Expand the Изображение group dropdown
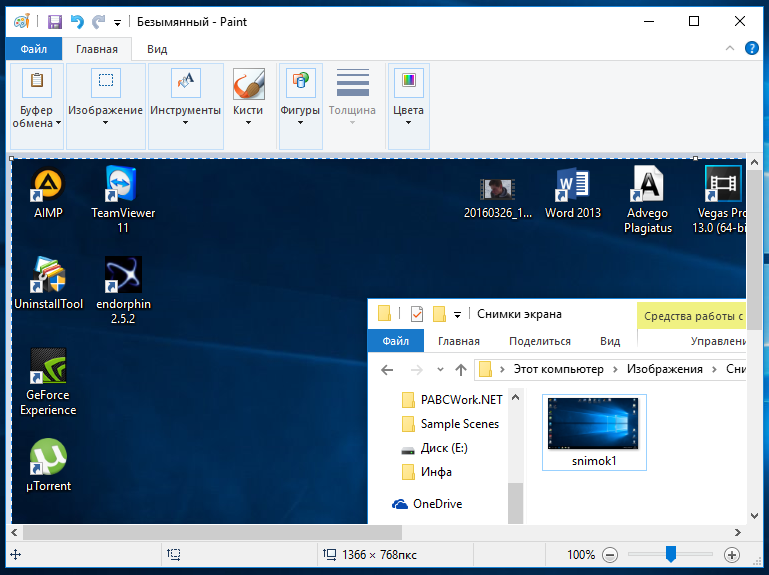This screenshot has height=575, width=769. [105, 123]
